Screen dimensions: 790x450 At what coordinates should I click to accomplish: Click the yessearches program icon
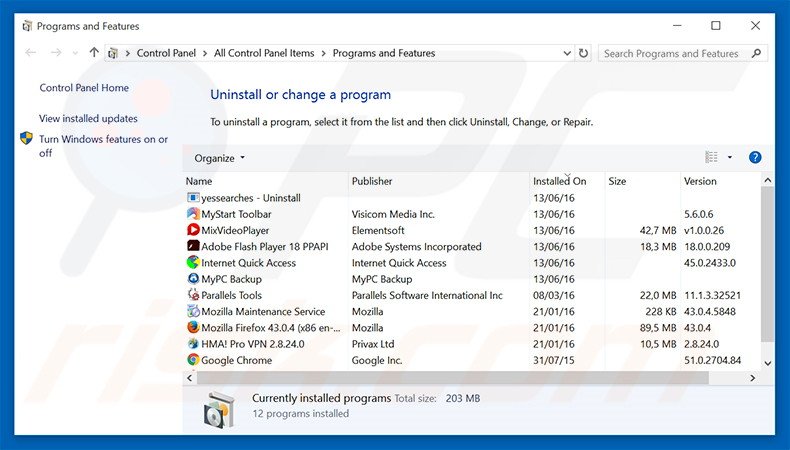(193, 198)
